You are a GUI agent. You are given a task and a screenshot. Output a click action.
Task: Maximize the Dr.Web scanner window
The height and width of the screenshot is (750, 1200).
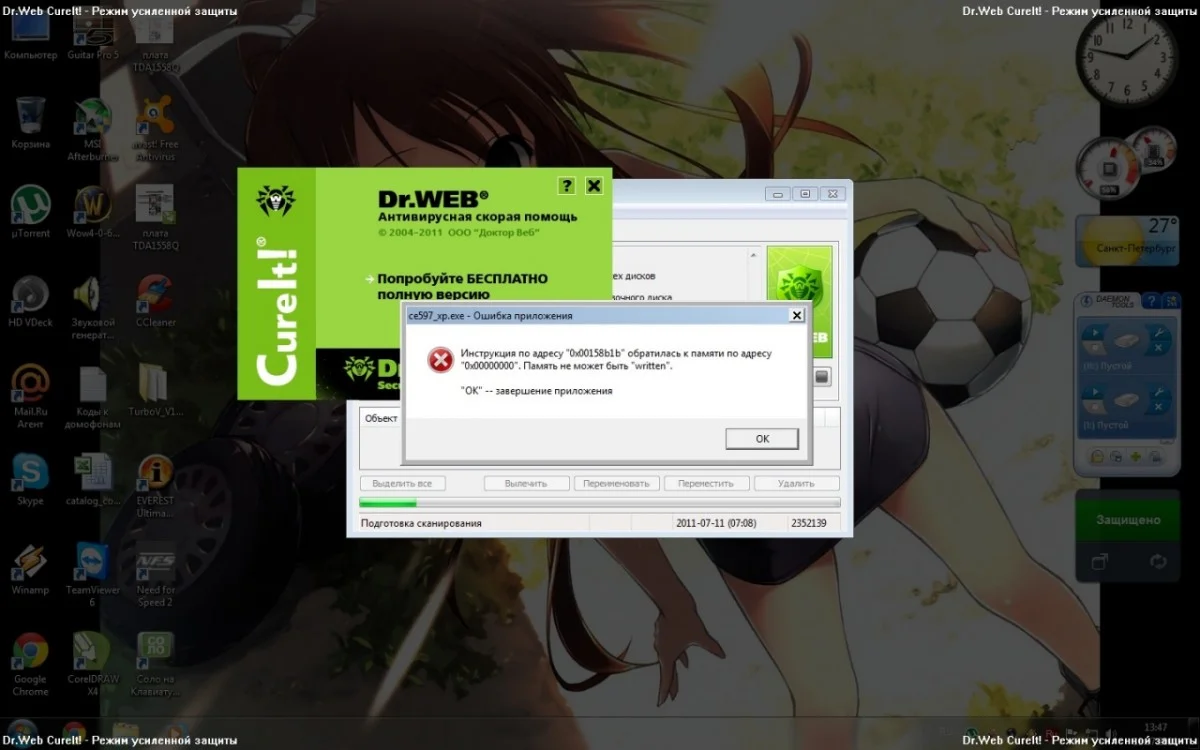point(803,194)
